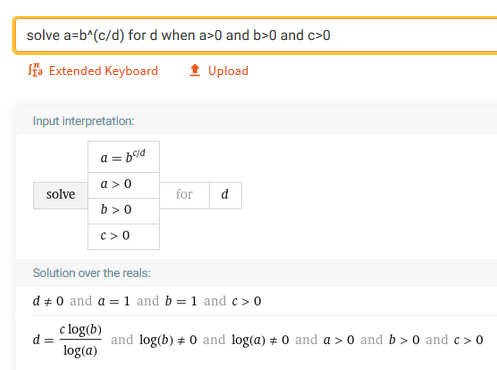
Task: Click the Input interpretation heading
Action: 84,121
